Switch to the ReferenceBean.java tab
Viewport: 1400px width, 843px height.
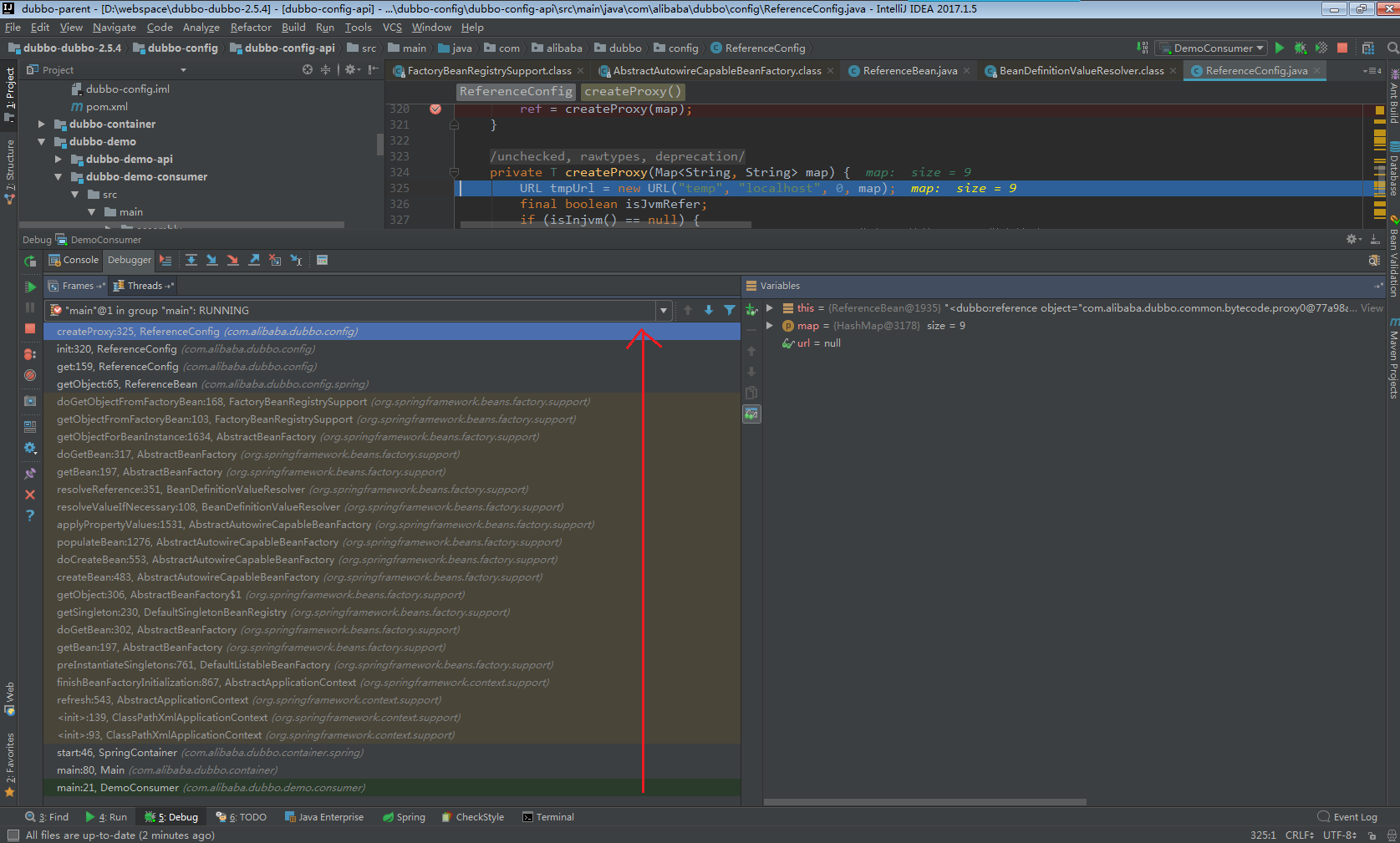pyautogui.click(x=909, y=71)
